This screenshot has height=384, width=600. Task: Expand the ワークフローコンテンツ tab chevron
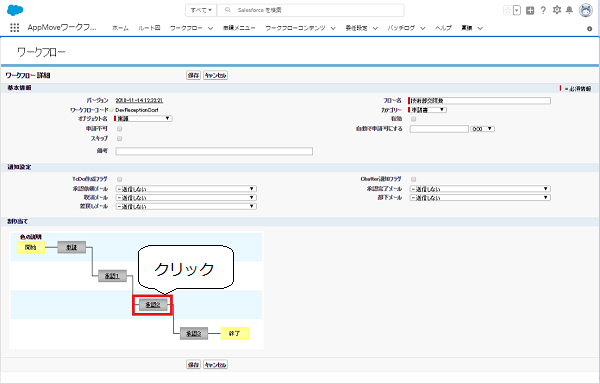point(333,28)
